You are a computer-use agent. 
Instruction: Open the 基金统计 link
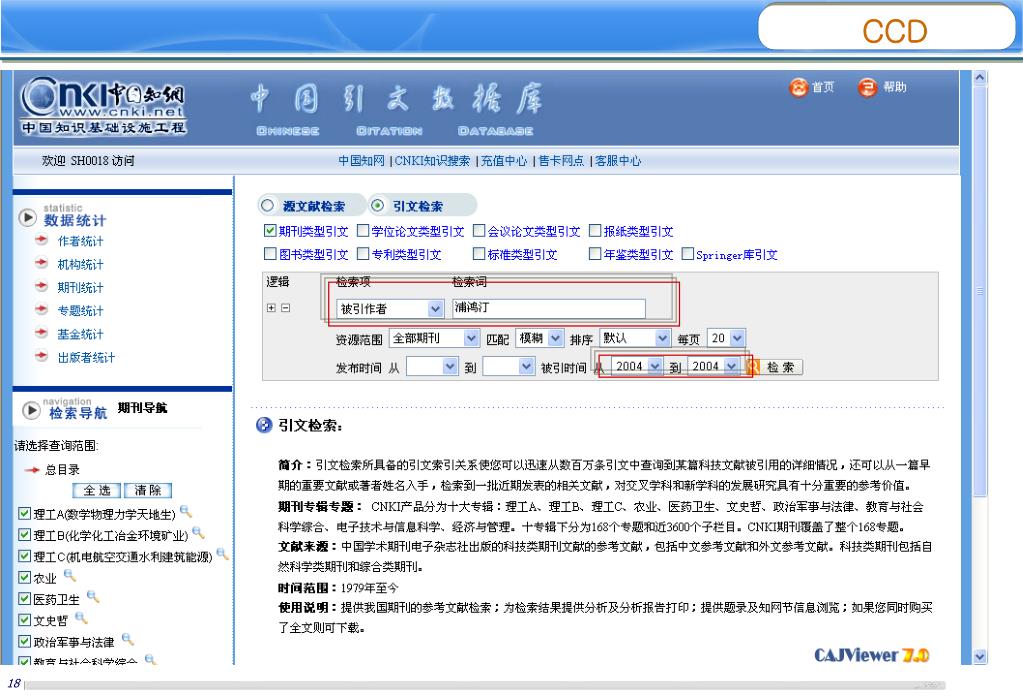80,334
